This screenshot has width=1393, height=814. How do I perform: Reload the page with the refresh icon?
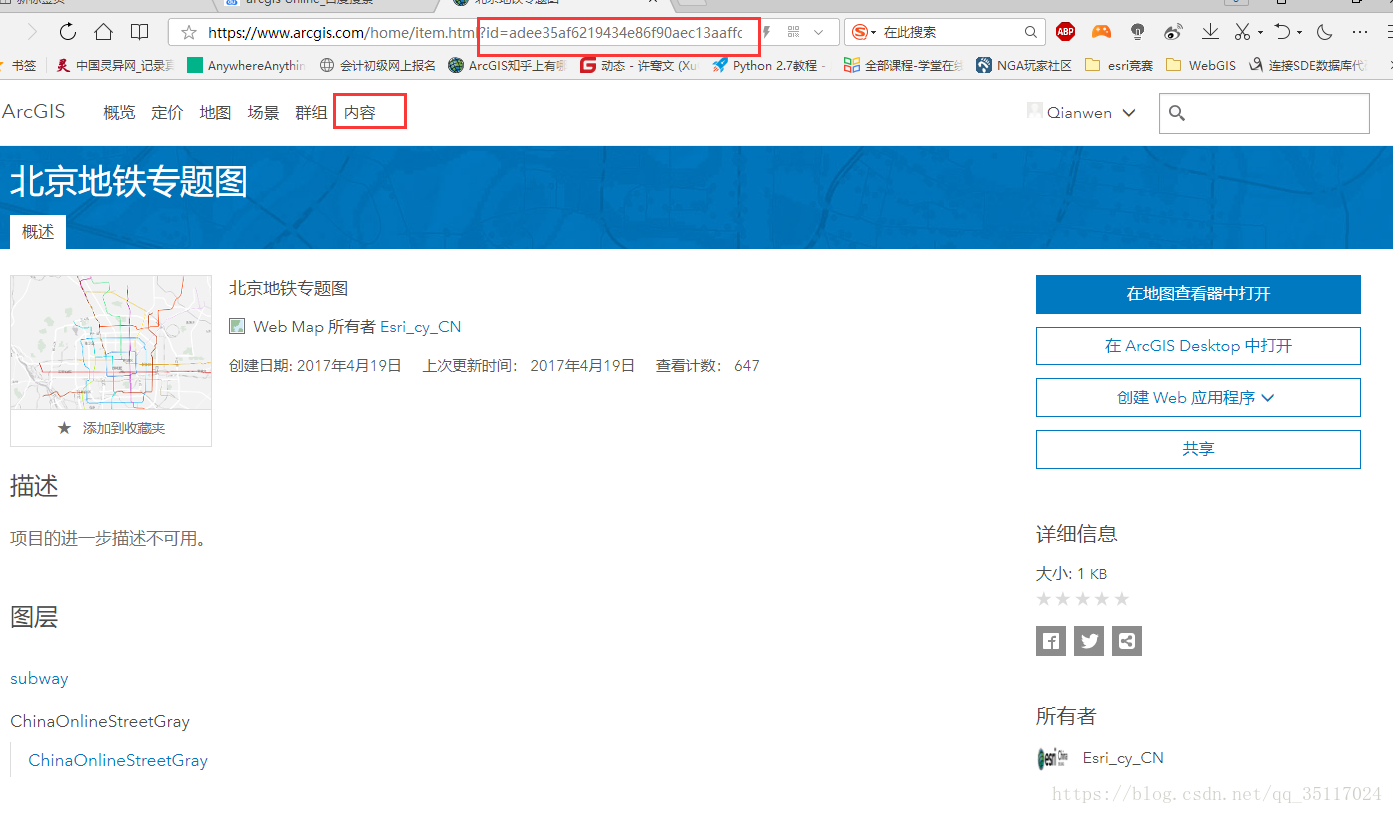[68, 32]
